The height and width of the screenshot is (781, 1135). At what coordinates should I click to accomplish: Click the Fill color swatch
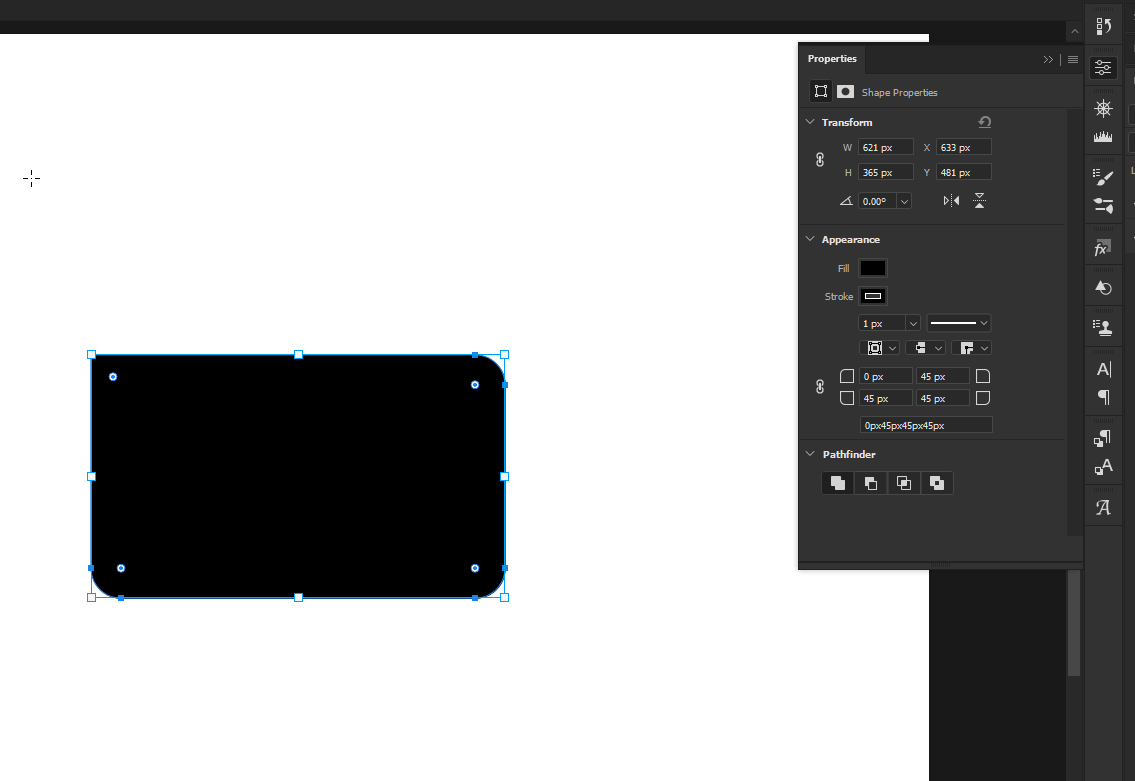coord(872,267)
